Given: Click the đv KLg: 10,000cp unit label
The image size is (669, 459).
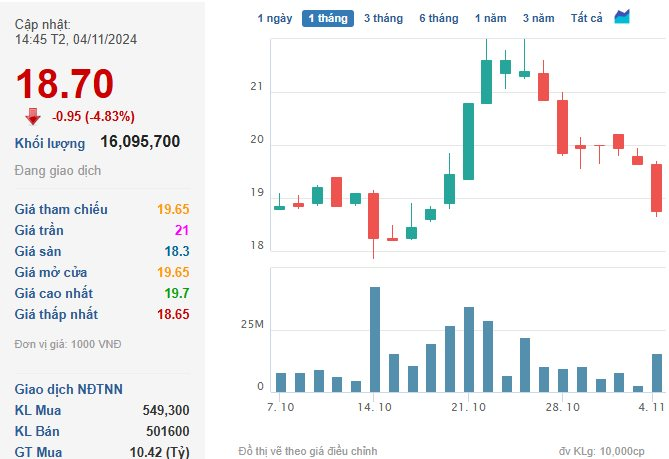Looking at the screenshot, I should coord(602,451).
